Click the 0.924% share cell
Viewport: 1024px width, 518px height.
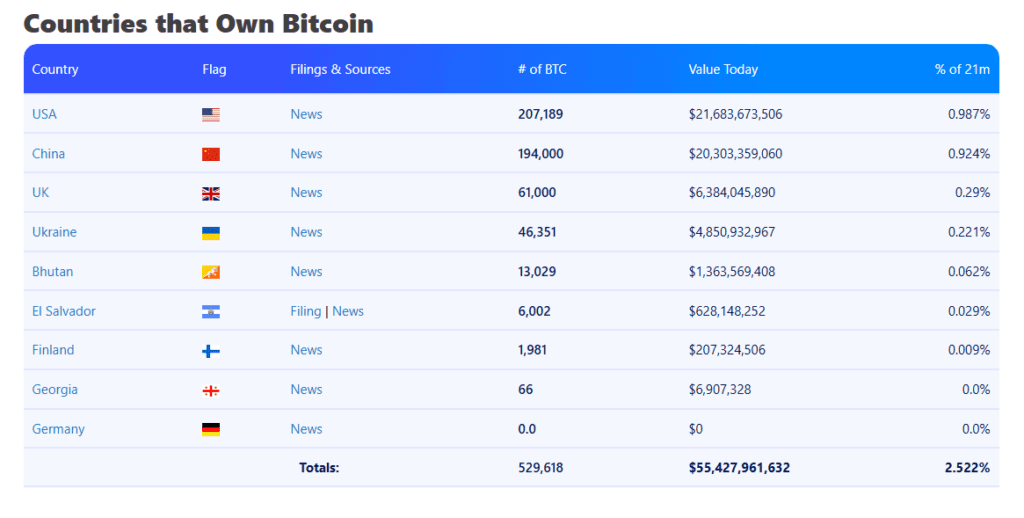[x=968, y=154]
